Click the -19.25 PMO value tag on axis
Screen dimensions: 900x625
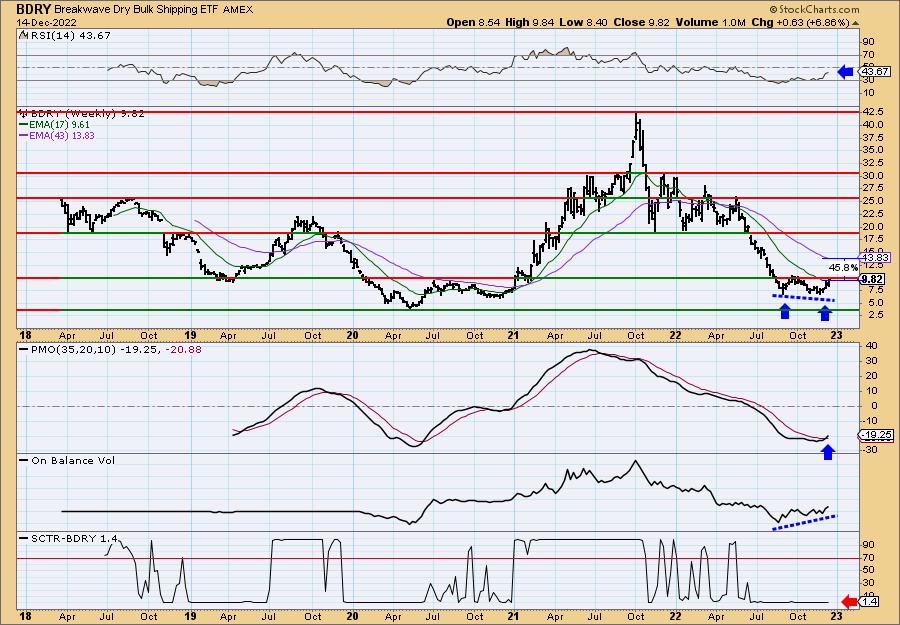coord(875,436)
